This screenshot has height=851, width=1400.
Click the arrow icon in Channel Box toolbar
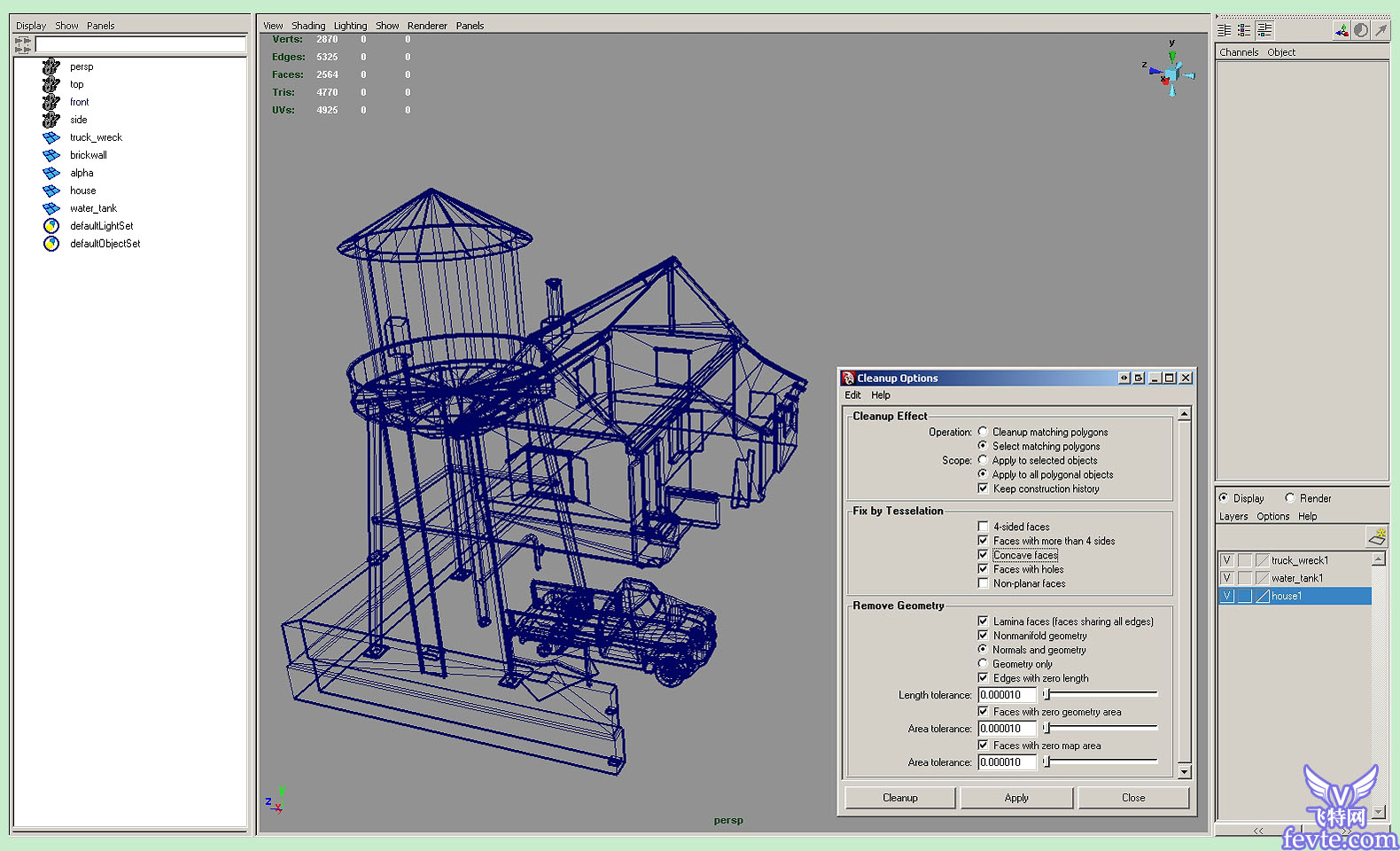tap(1381, 31)
